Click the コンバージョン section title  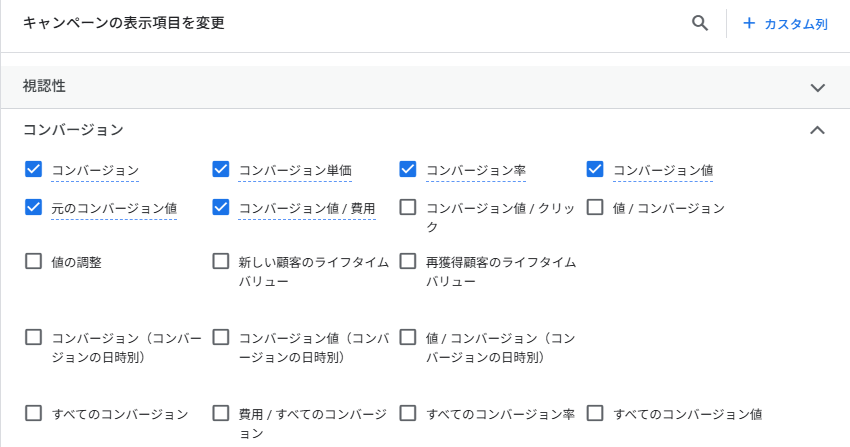pyautogui.click(x=73, y=130)
